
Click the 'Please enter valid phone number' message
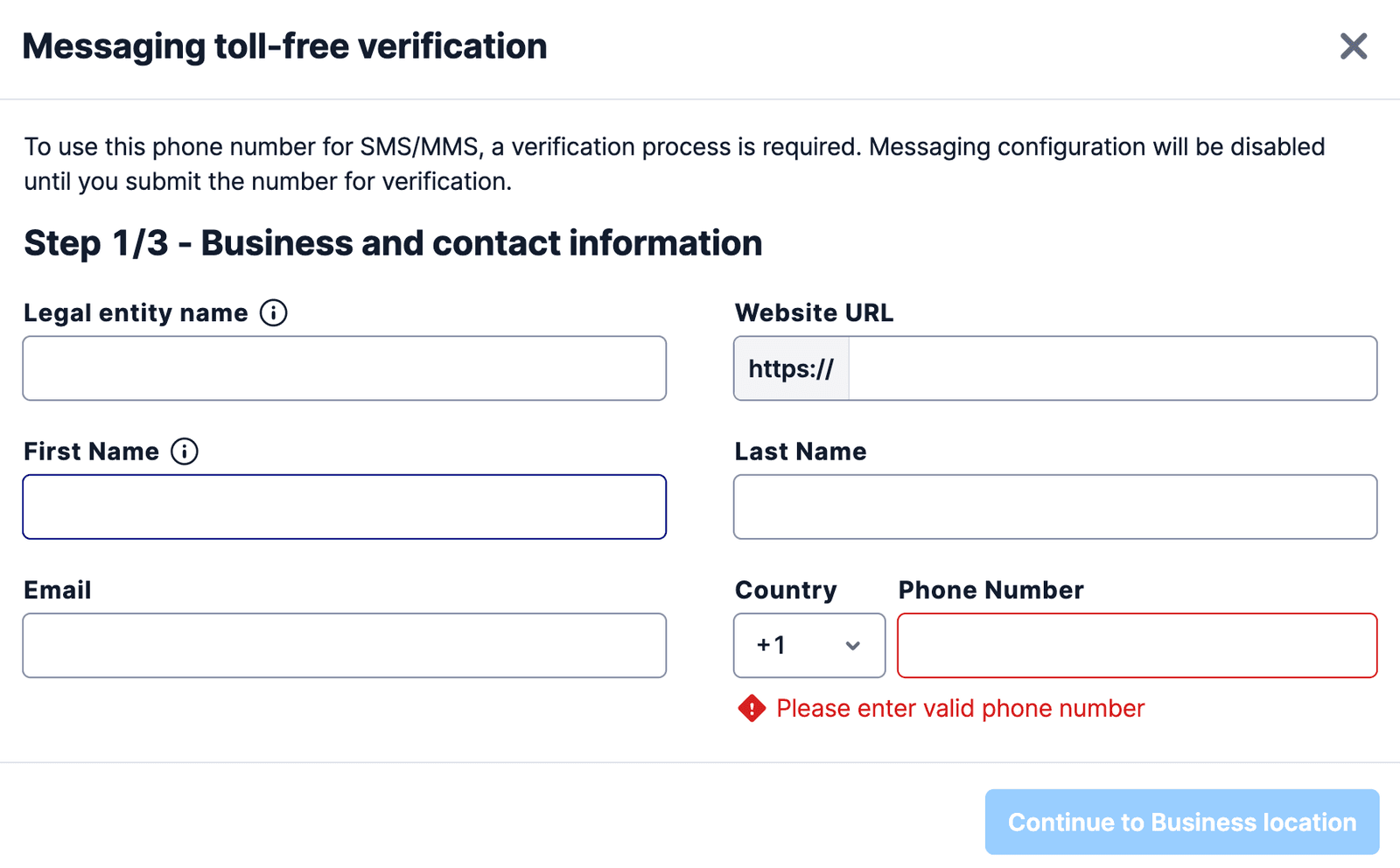coord(961,708)
